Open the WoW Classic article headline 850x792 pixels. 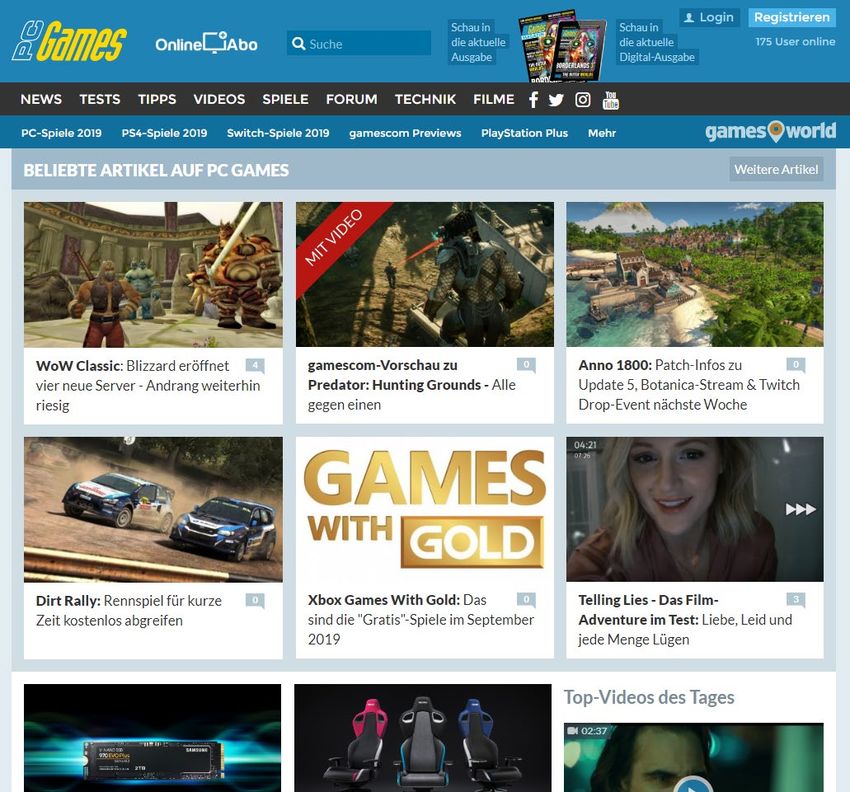pyautogui.click(x=148, y=385)
